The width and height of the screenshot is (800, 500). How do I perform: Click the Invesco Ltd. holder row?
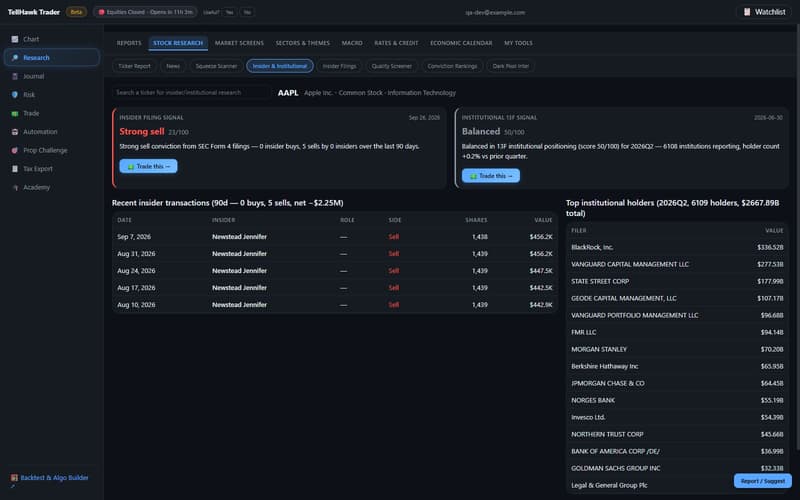tap(677, 417)
